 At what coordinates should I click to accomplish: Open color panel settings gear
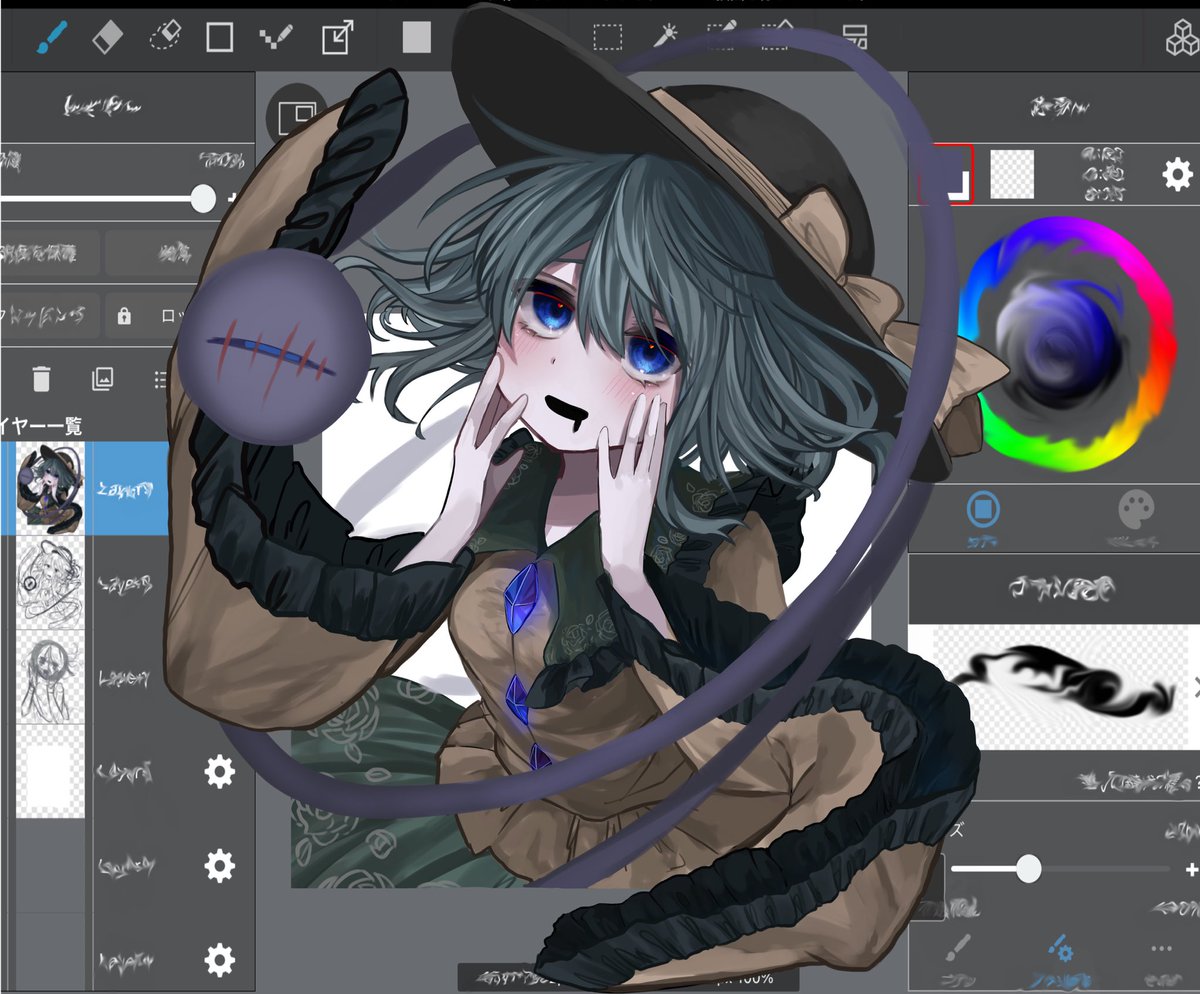[1177, 174]
